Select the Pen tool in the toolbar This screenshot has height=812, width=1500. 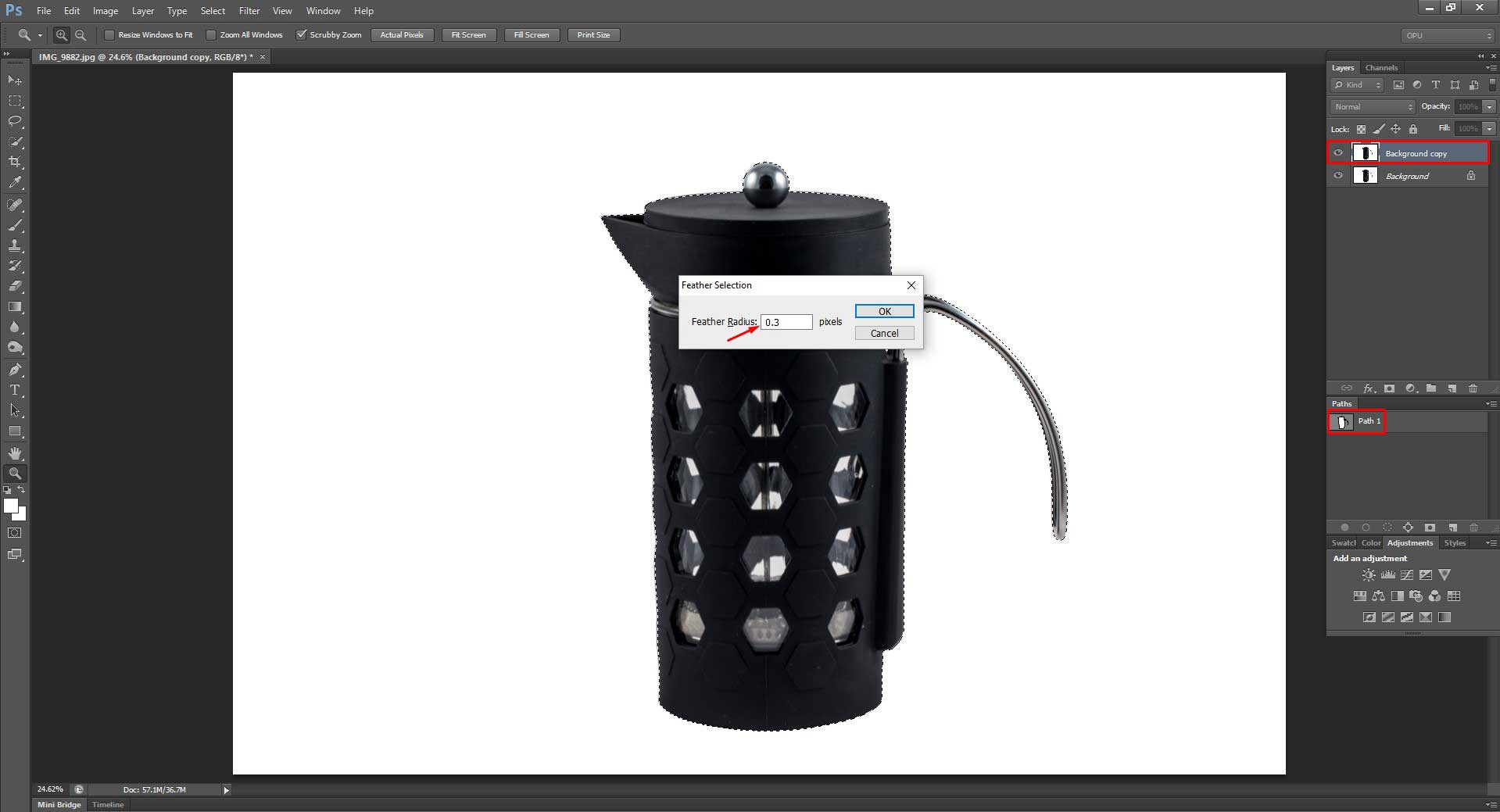15,370
